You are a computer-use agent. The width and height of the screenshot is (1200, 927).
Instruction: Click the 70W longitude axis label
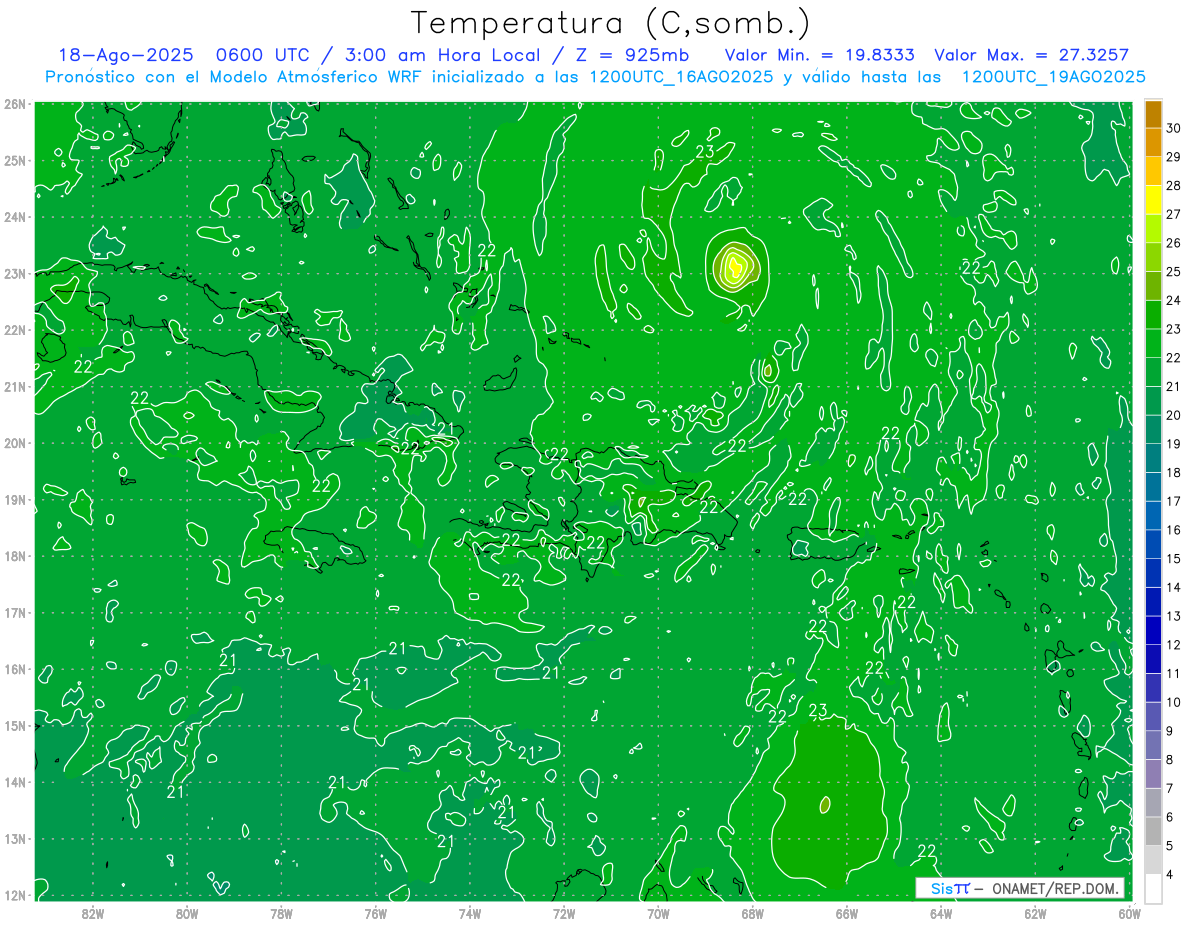658,912
